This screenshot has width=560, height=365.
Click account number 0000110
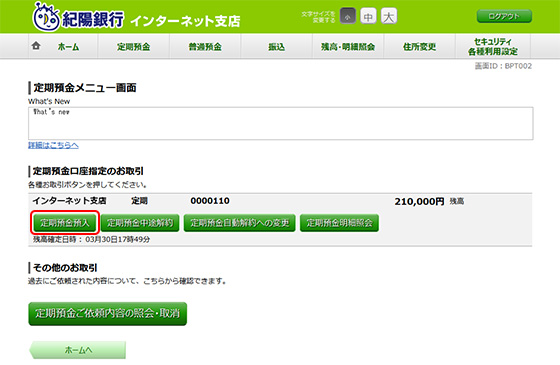210,201
